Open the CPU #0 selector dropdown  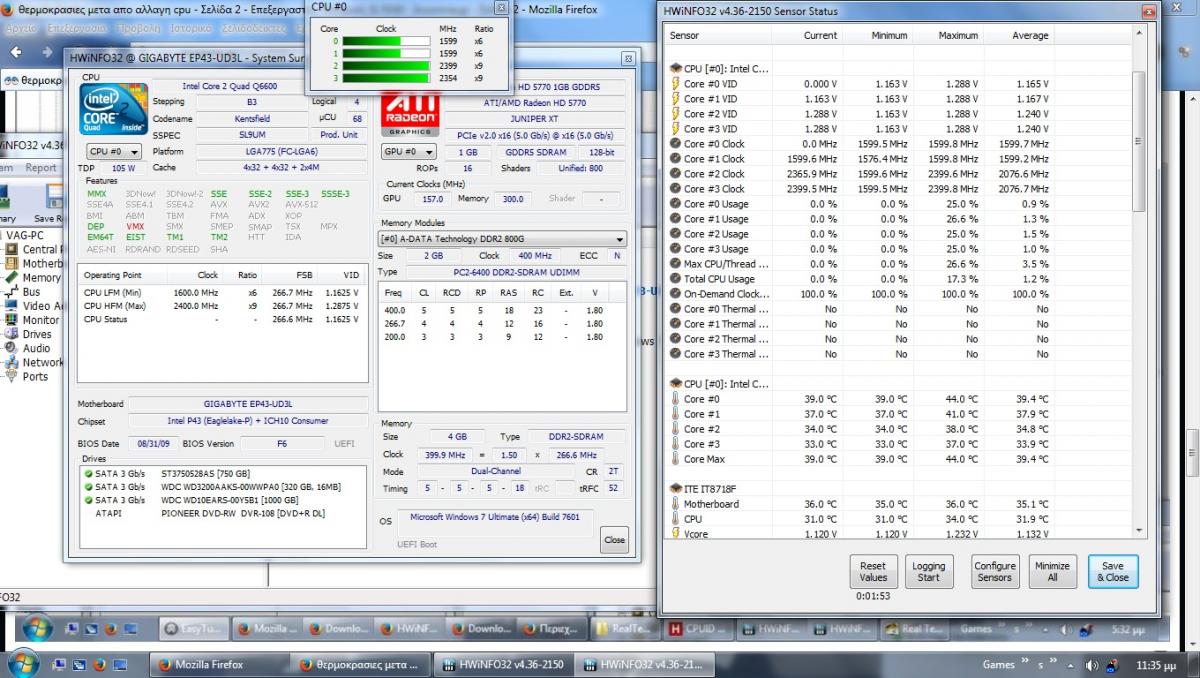click(x=114, y=151)
